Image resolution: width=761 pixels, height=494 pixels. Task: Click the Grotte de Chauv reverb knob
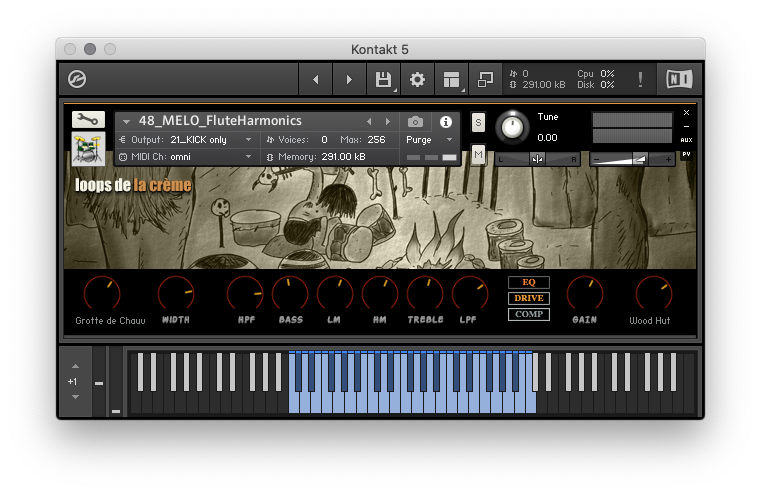tap(102, 294)
